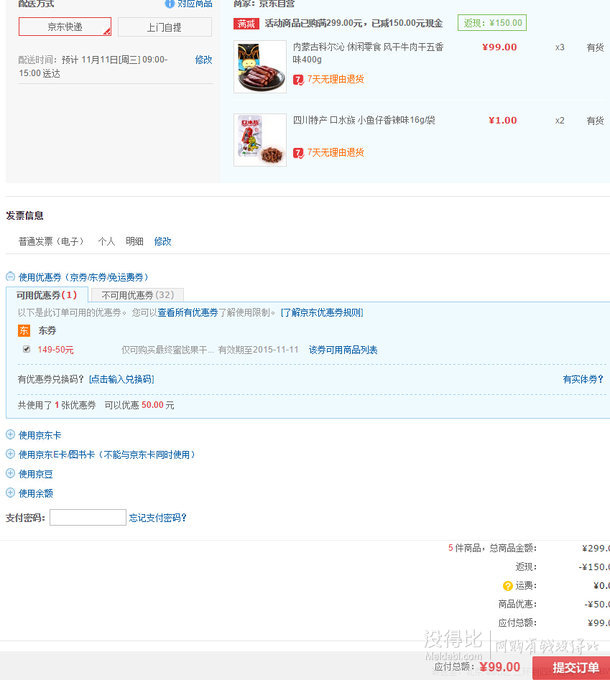The image size is (610, 680).
Task: Expand 使用京东E卡/图书卡 section
Action: click(10, 454)
